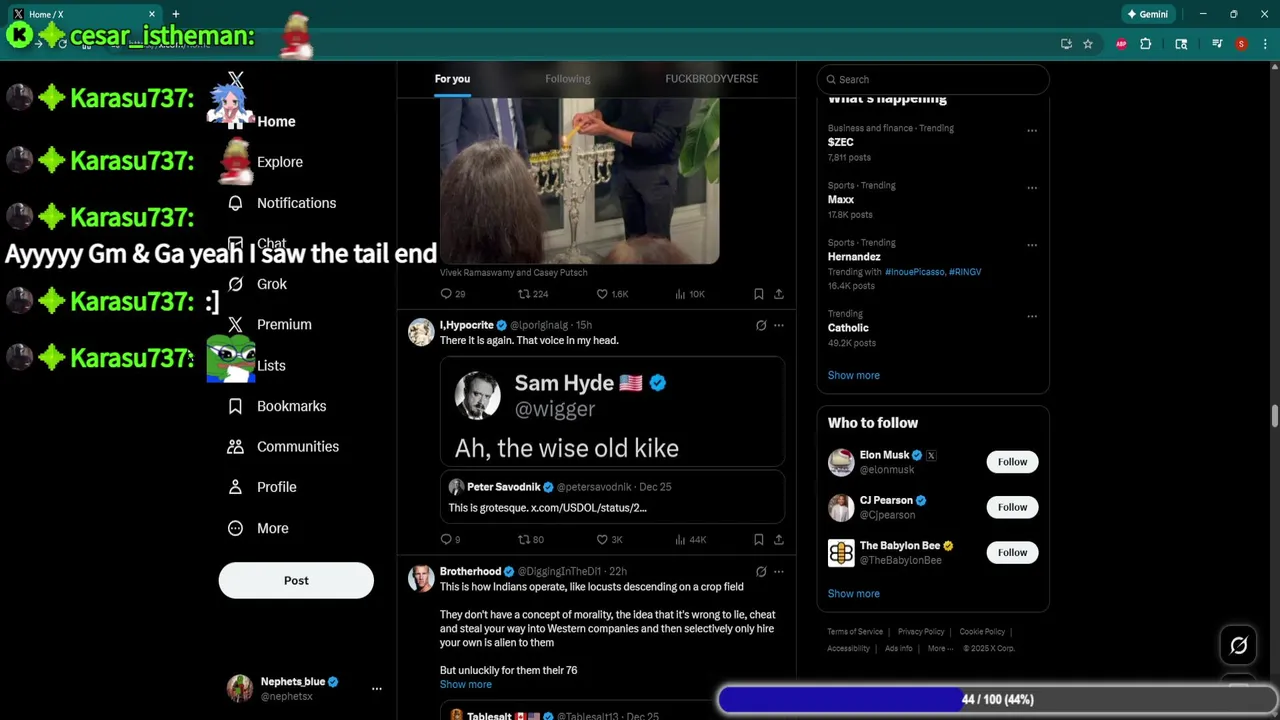Open the #InouePicasso hashtag link
Image resolution: width=1280 pixels, height=720 pixels.
(x=914, y=272)
